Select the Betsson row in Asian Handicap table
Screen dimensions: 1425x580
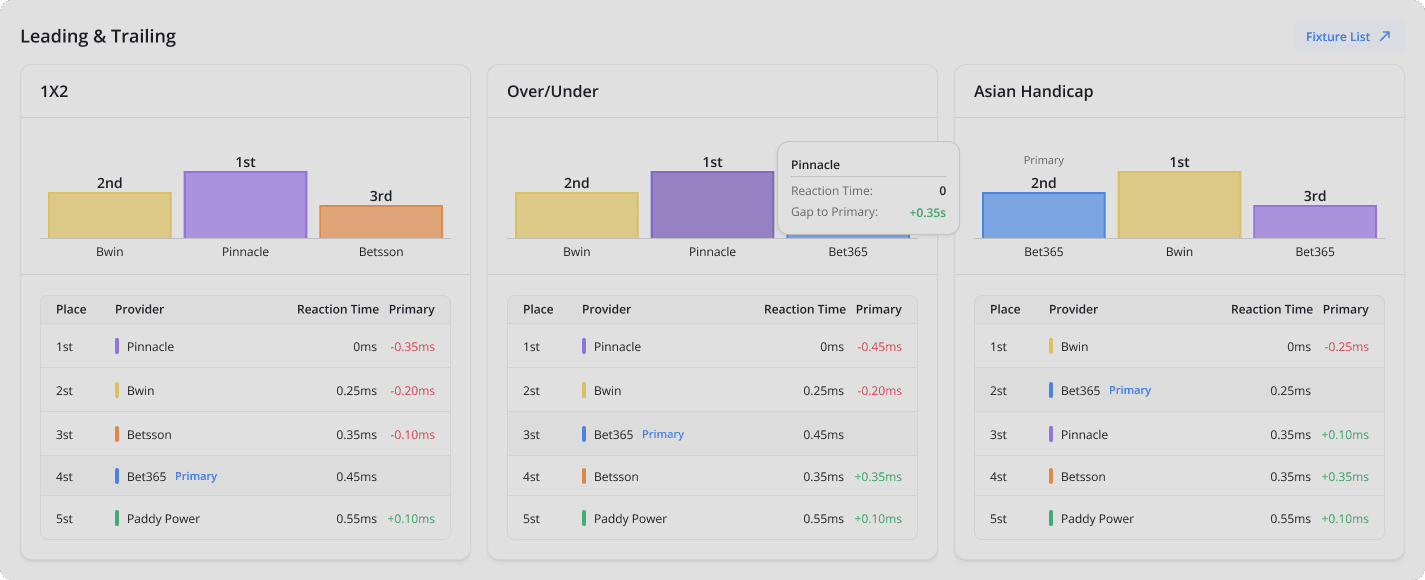point(1179,476)
